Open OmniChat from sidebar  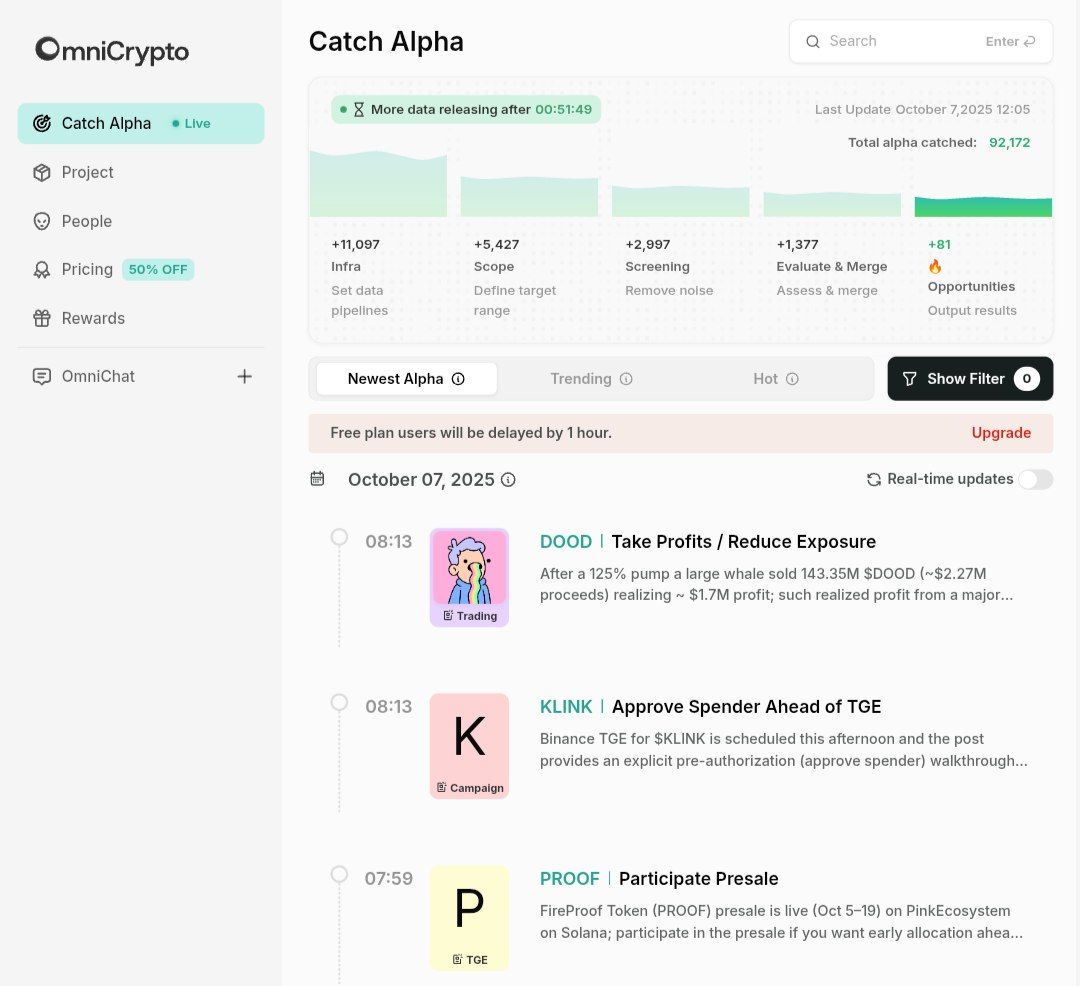pyautogui.click(x=98, y=376)
